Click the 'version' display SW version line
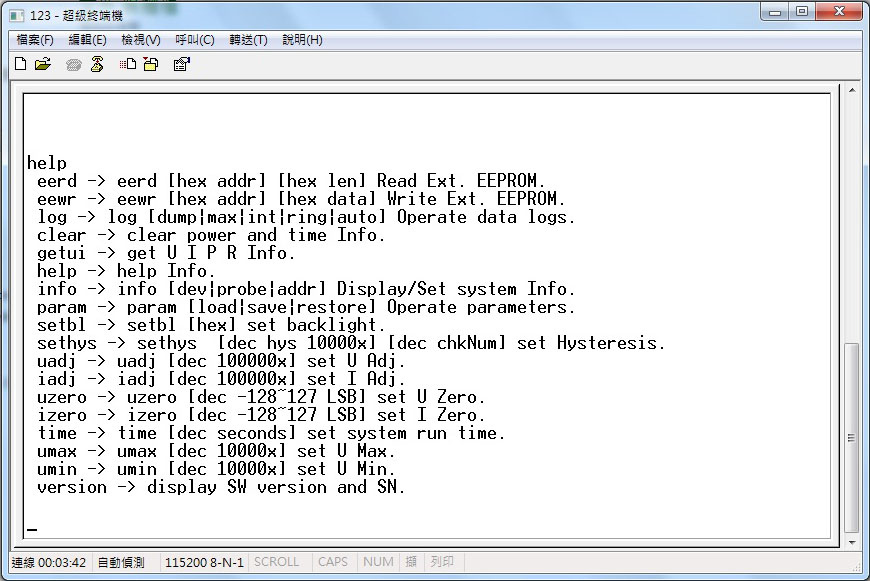Screen dimensions: 870x581 point(221,487)
